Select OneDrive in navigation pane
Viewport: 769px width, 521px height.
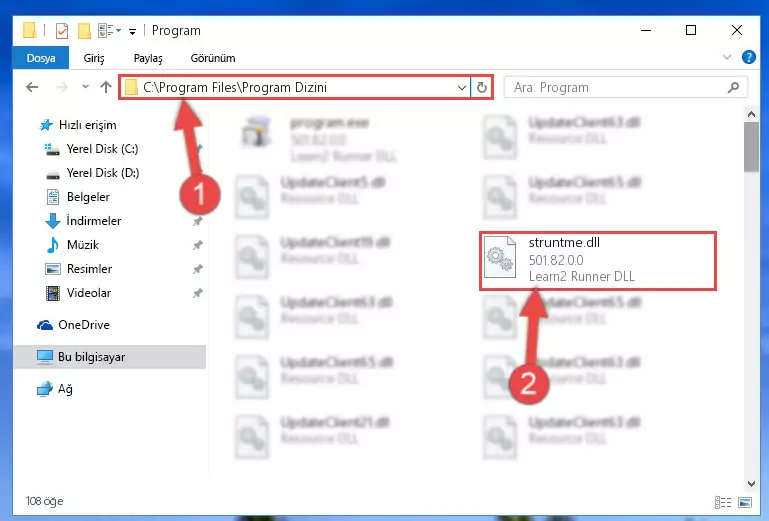point(83,325)
